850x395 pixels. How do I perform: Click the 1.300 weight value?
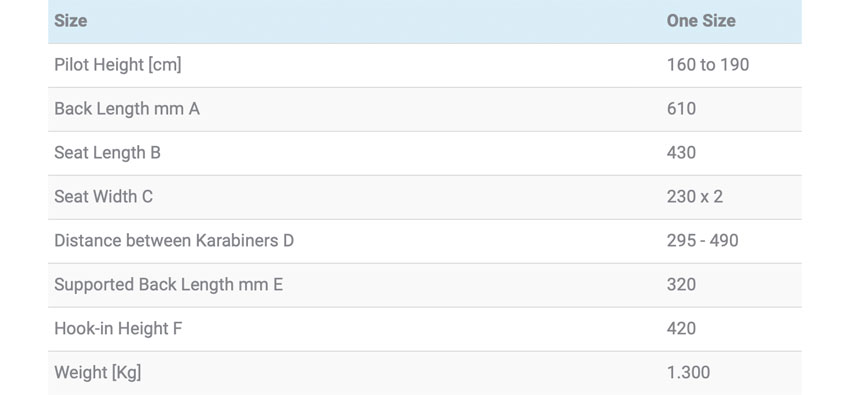click(688, 373)
